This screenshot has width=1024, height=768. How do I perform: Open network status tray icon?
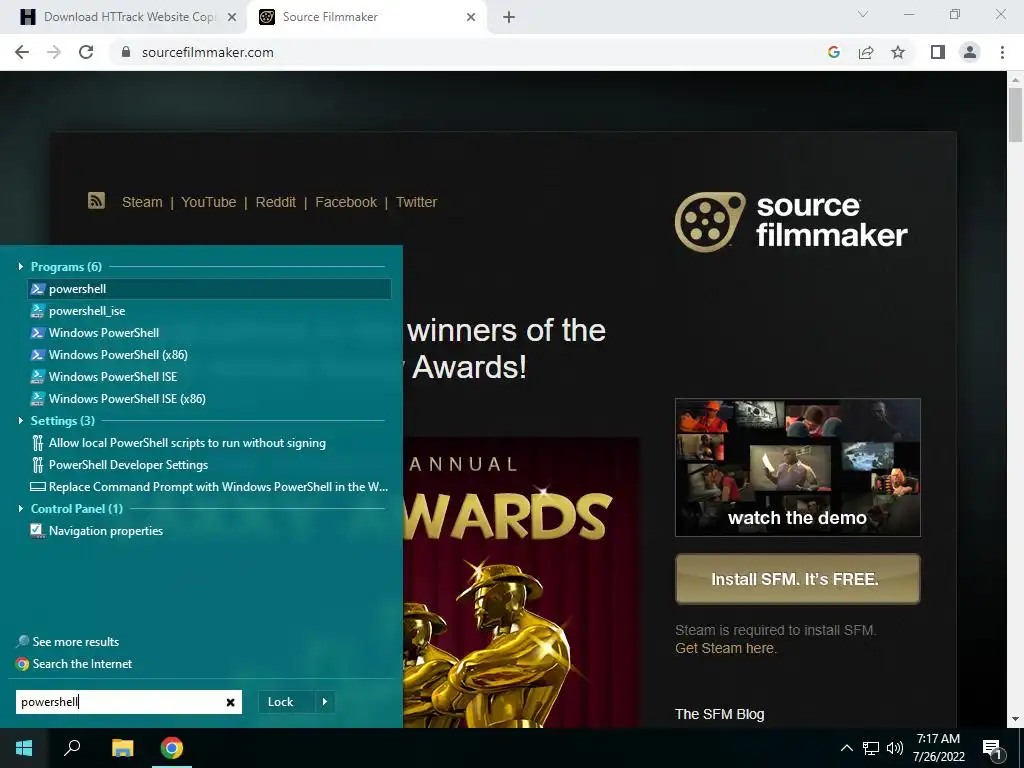coord(871,748)
